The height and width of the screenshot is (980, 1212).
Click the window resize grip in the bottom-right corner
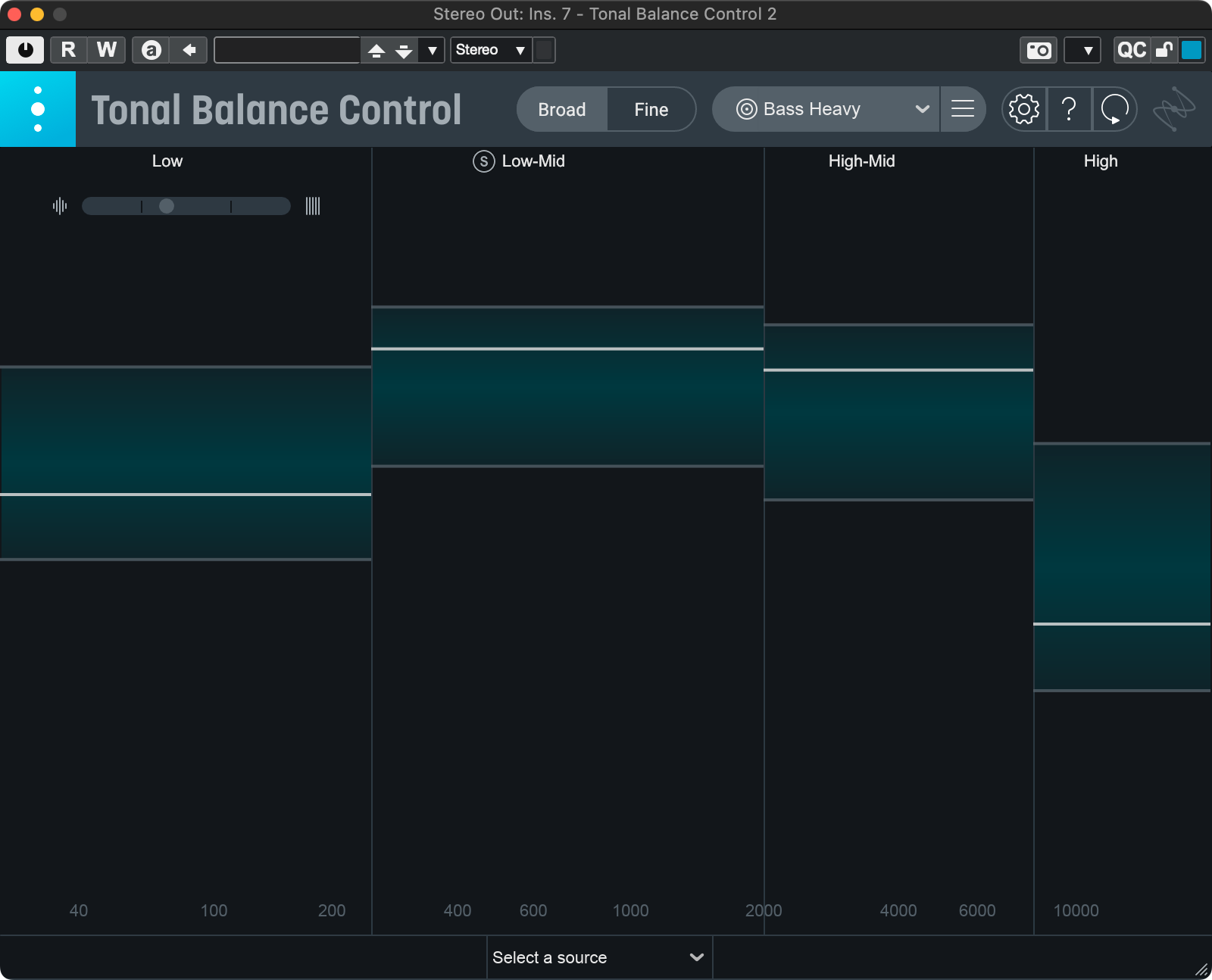(x=1201, y=969)
